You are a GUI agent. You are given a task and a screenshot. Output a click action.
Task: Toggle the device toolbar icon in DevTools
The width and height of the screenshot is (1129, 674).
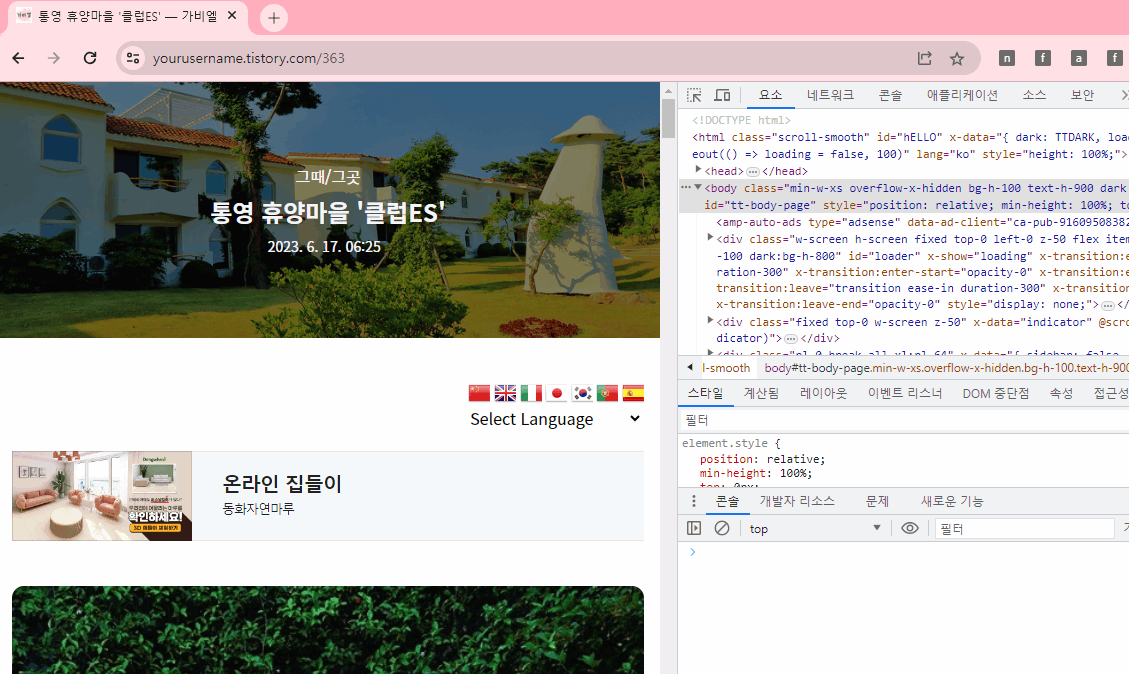click(722, 95)
